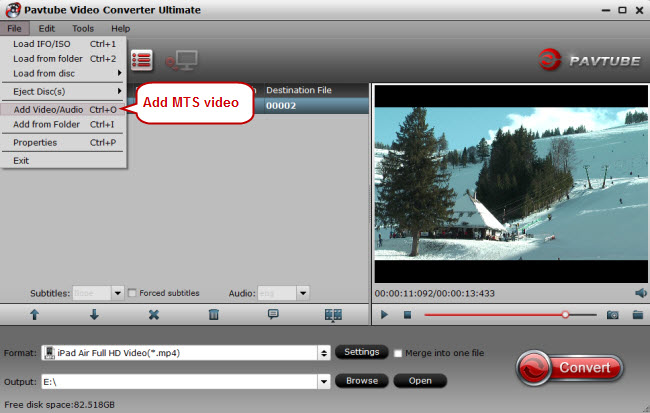Expand Load from disc submenu

point(63,73)
